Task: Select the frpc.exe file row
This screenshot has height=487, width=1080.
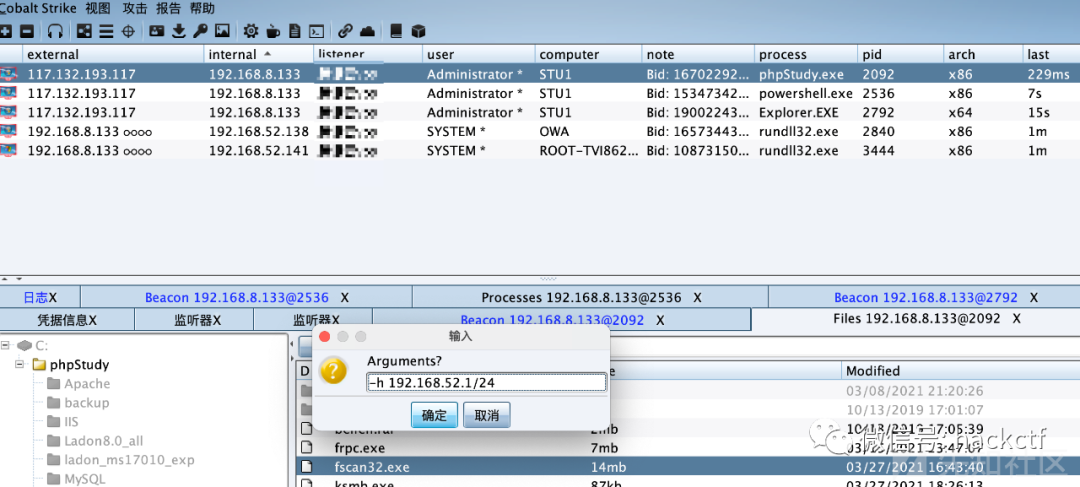Action: click(x=688, y=448)
